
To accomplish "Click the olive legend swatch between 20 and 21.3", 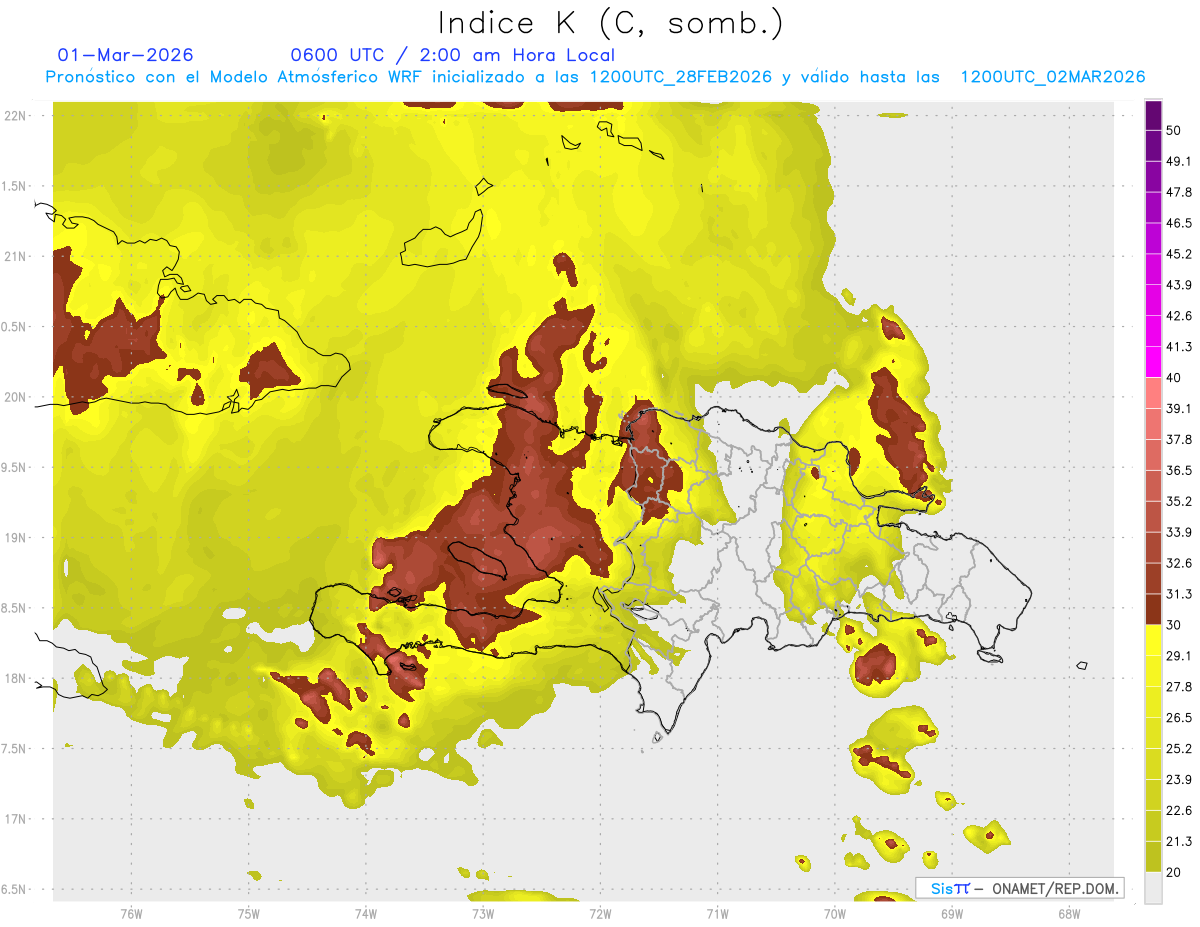I will [x=1154, y=857].
